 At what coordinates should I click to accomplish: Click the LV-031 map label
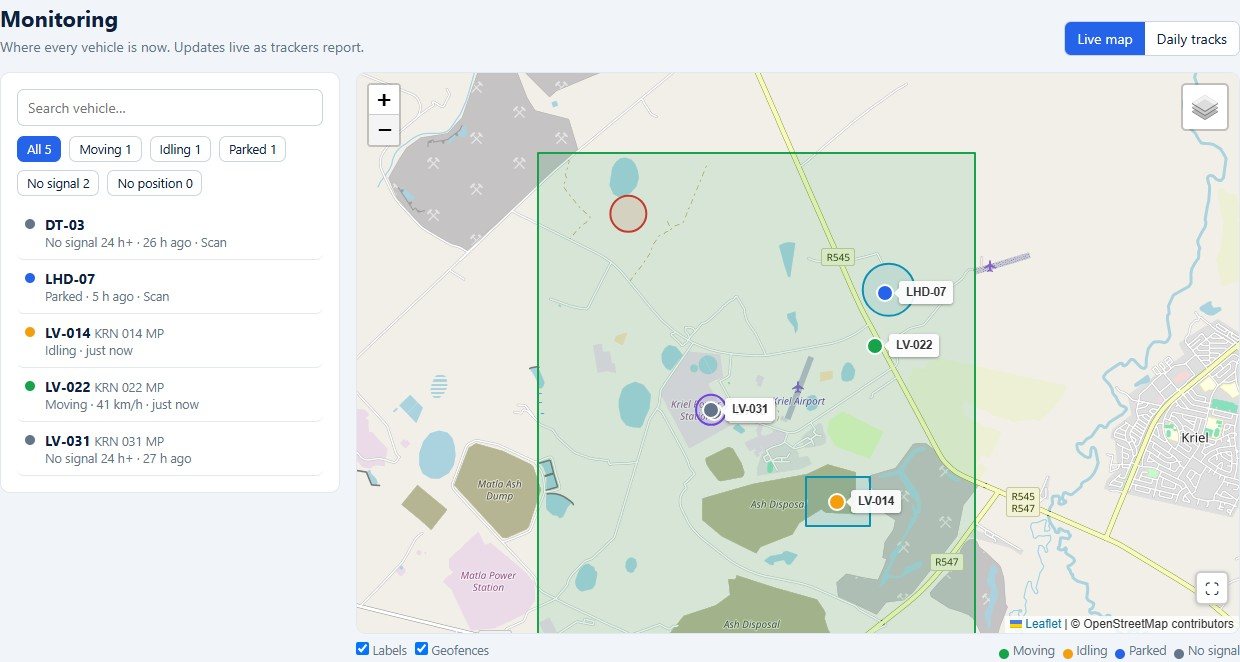(x=750, y=408)
